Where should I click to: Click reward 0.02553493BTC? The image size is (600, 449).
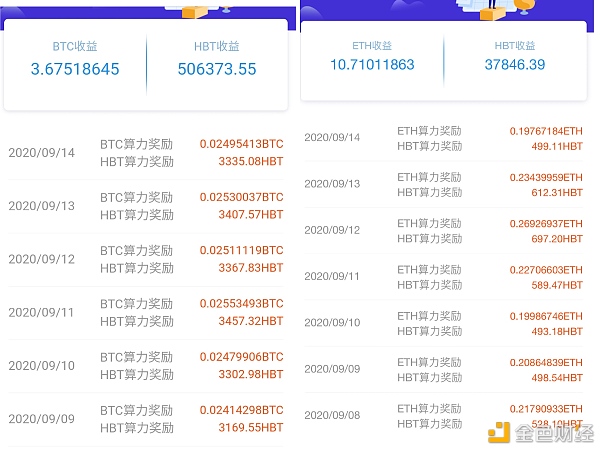click(x=241, y=304)
